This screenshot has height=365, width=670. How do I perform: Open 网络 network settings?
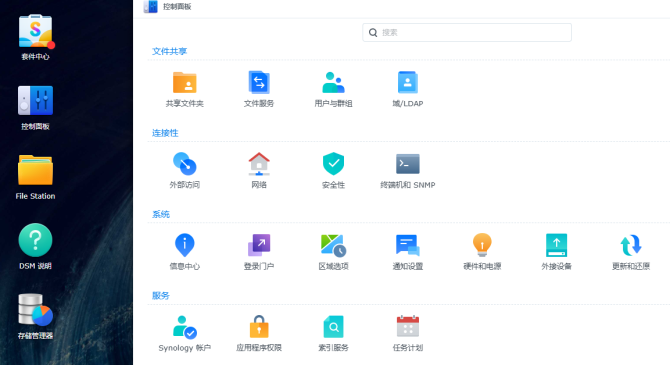(x=259, y=164)
